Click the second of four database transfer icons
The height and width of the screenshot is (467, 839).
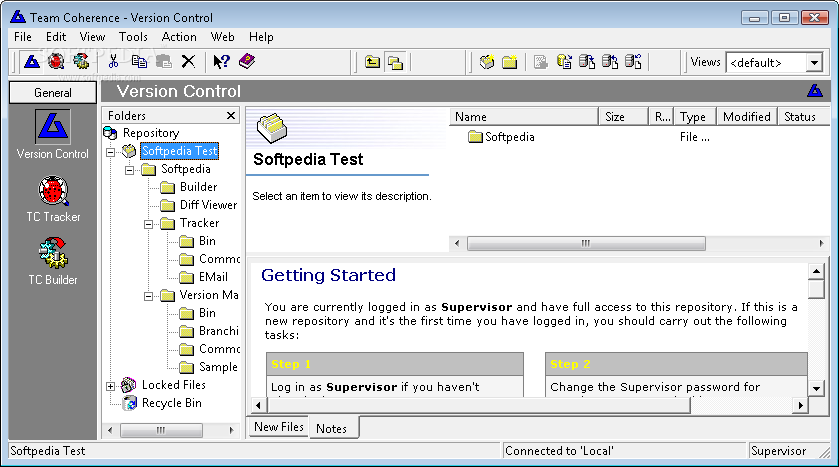[587, 63]
